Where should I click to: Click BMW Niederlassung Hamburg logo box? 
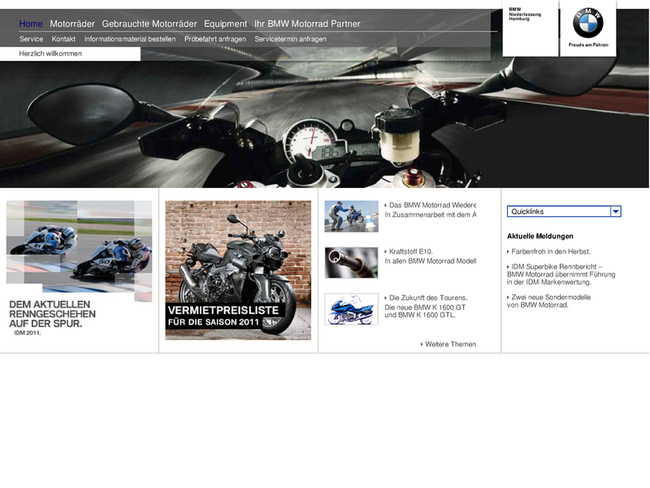coord(530,28)
